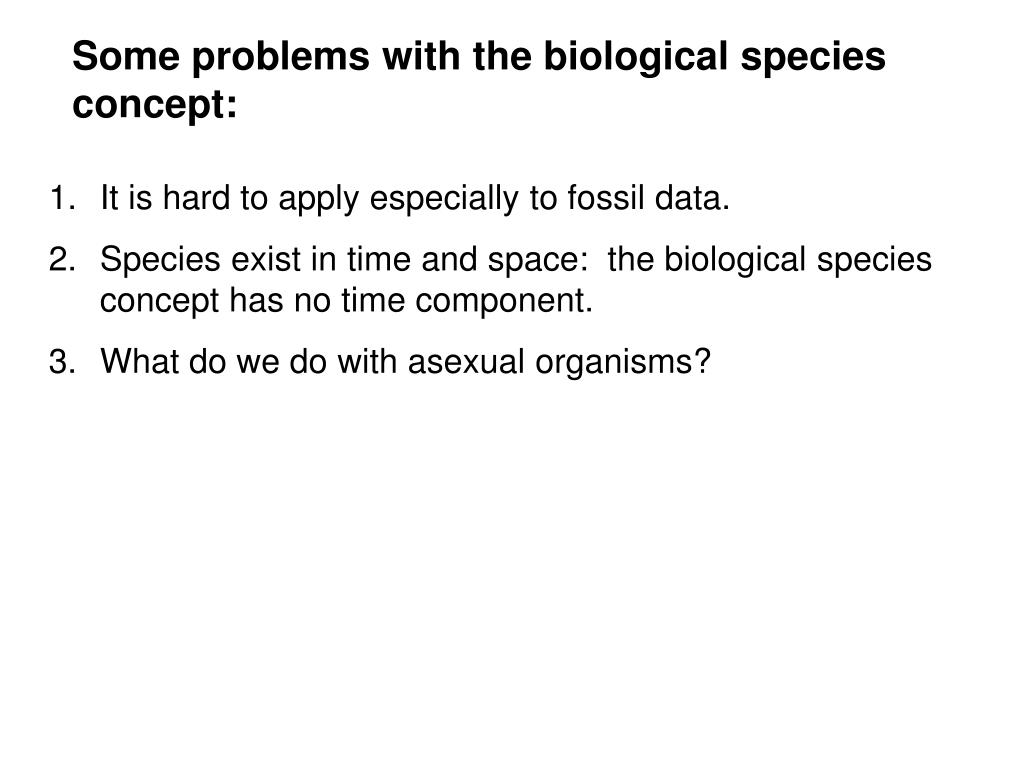The width and height of the screenshot is (1024, 768).
Task: Click the word "organisms?" in item 3
Action: click(x=623, y=362)
